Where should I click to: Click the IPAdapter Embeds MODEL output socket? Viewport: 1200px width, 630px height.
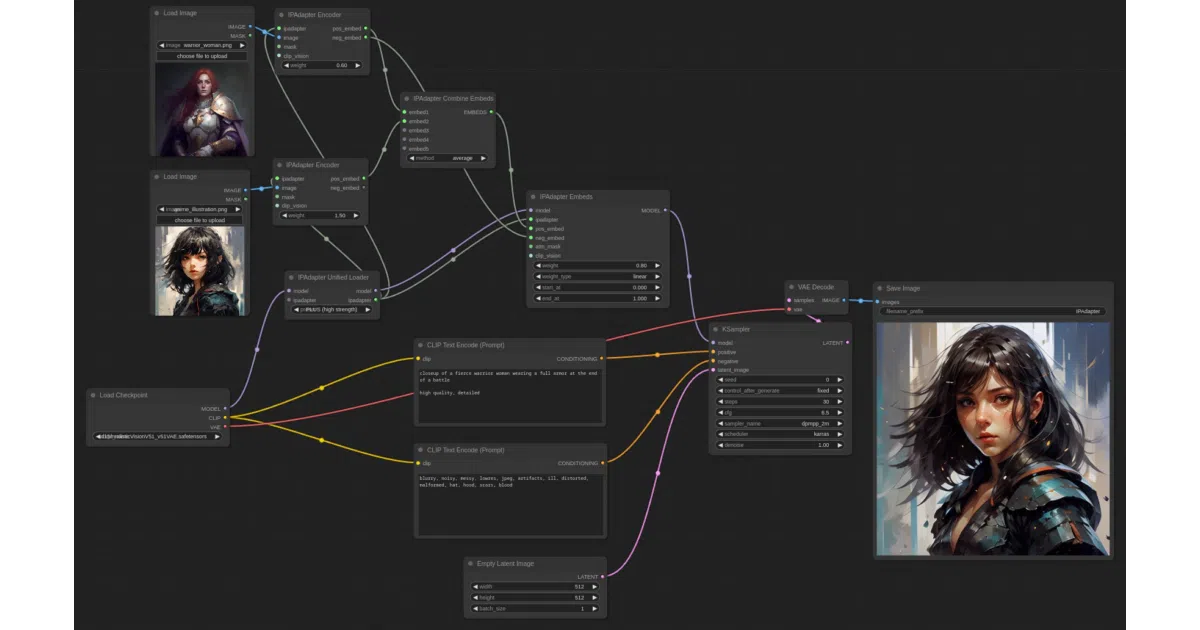point(665,210)
